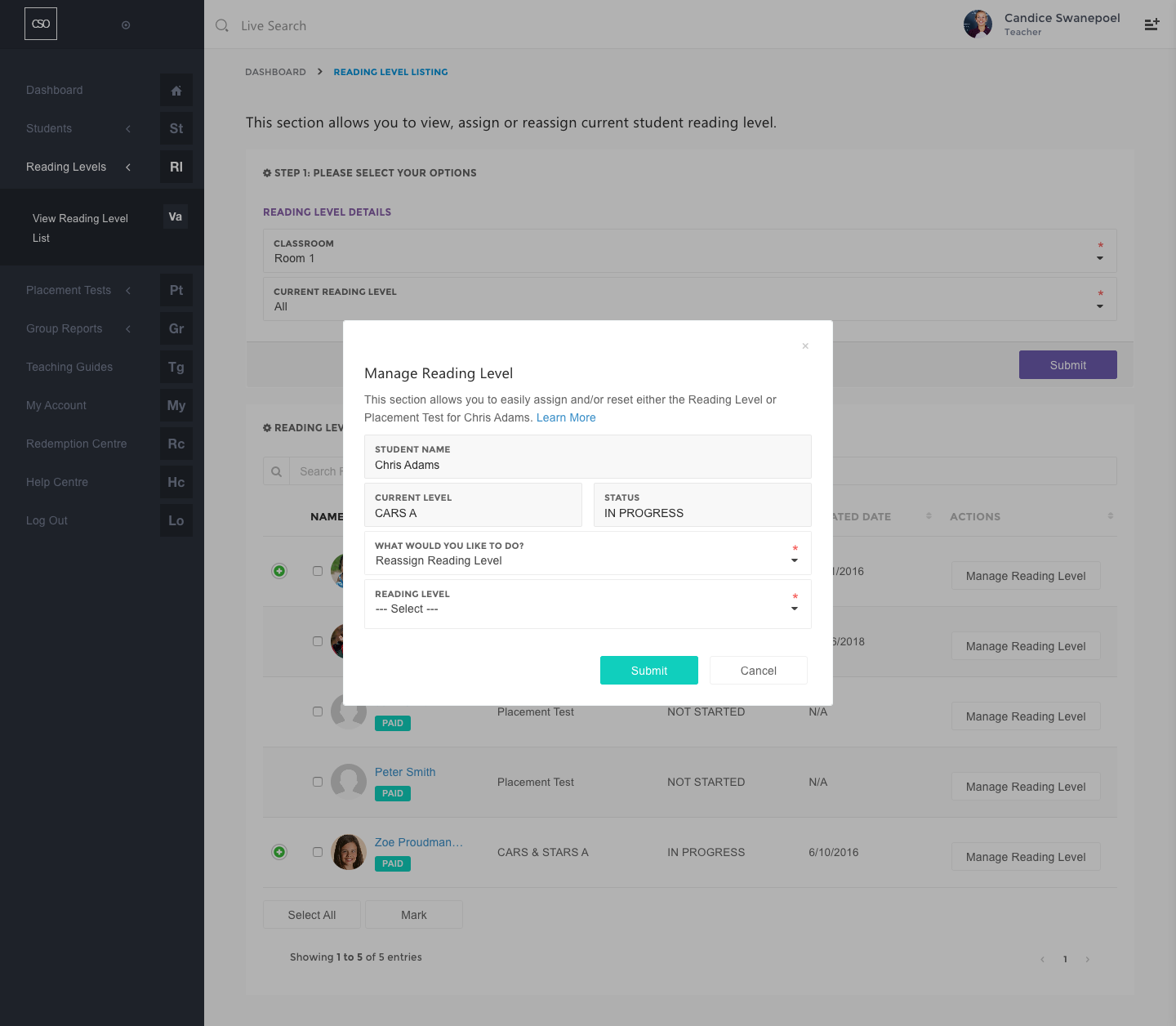Click the sidebar collapse target icon
1176x1026 pixels.
[x=126, y=25]
